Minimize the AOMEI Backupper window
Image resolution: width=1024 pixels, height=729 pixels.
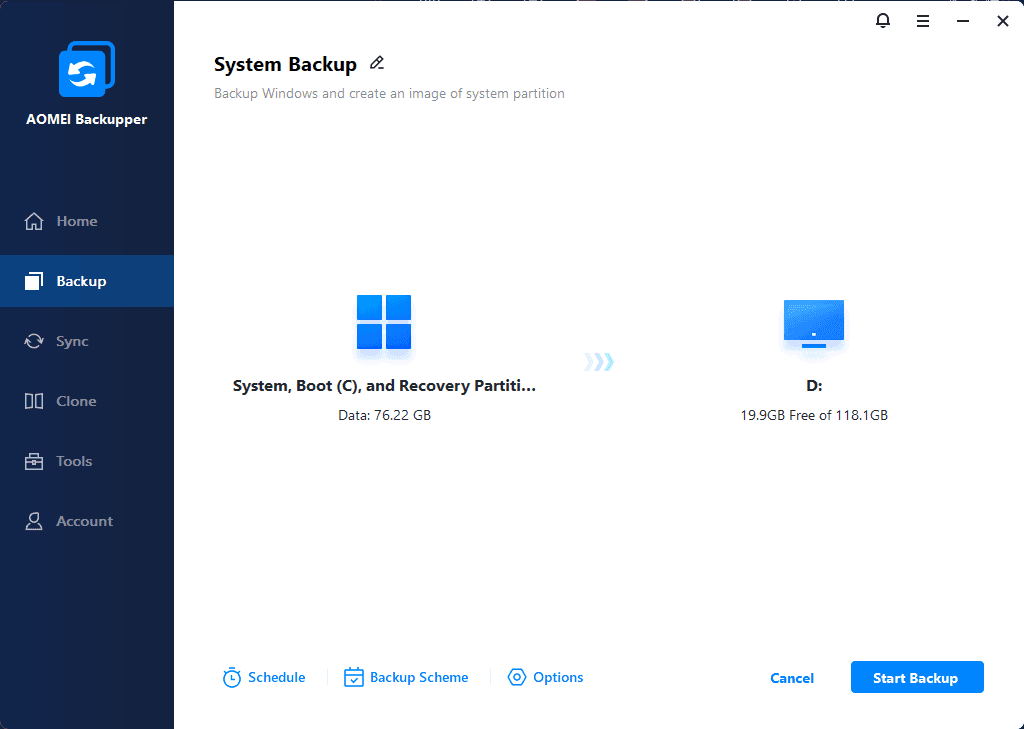[963, 20]
